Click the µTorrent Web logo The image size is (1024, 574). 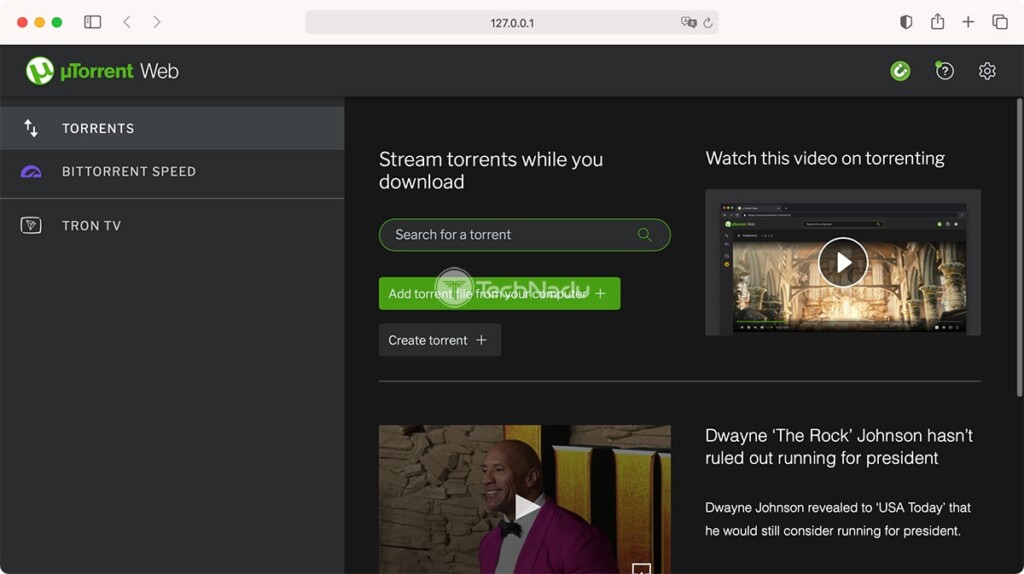point(102,71)
